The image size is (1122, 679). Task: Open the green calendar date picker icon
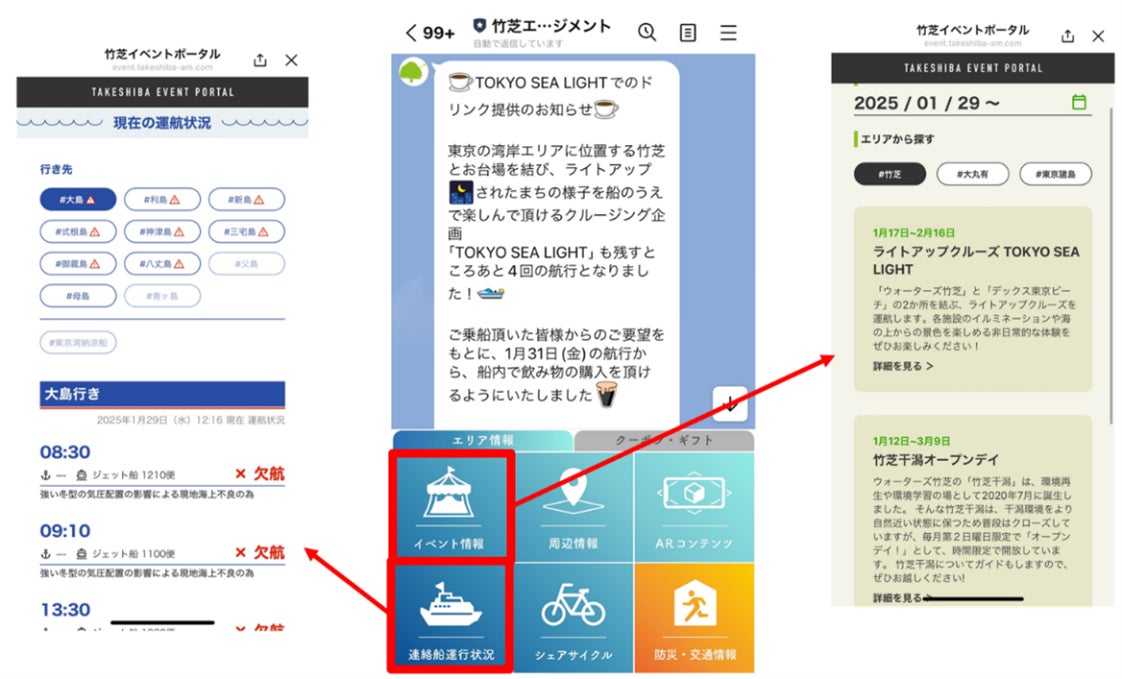tap(1079, 102)
